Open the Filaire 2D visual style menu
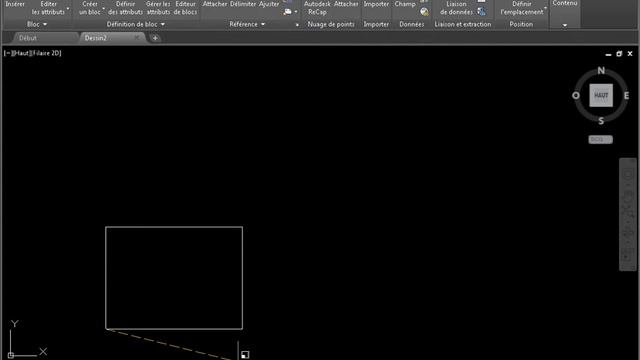The width and height of the screenshot is (640, 360). pos(46,53)
